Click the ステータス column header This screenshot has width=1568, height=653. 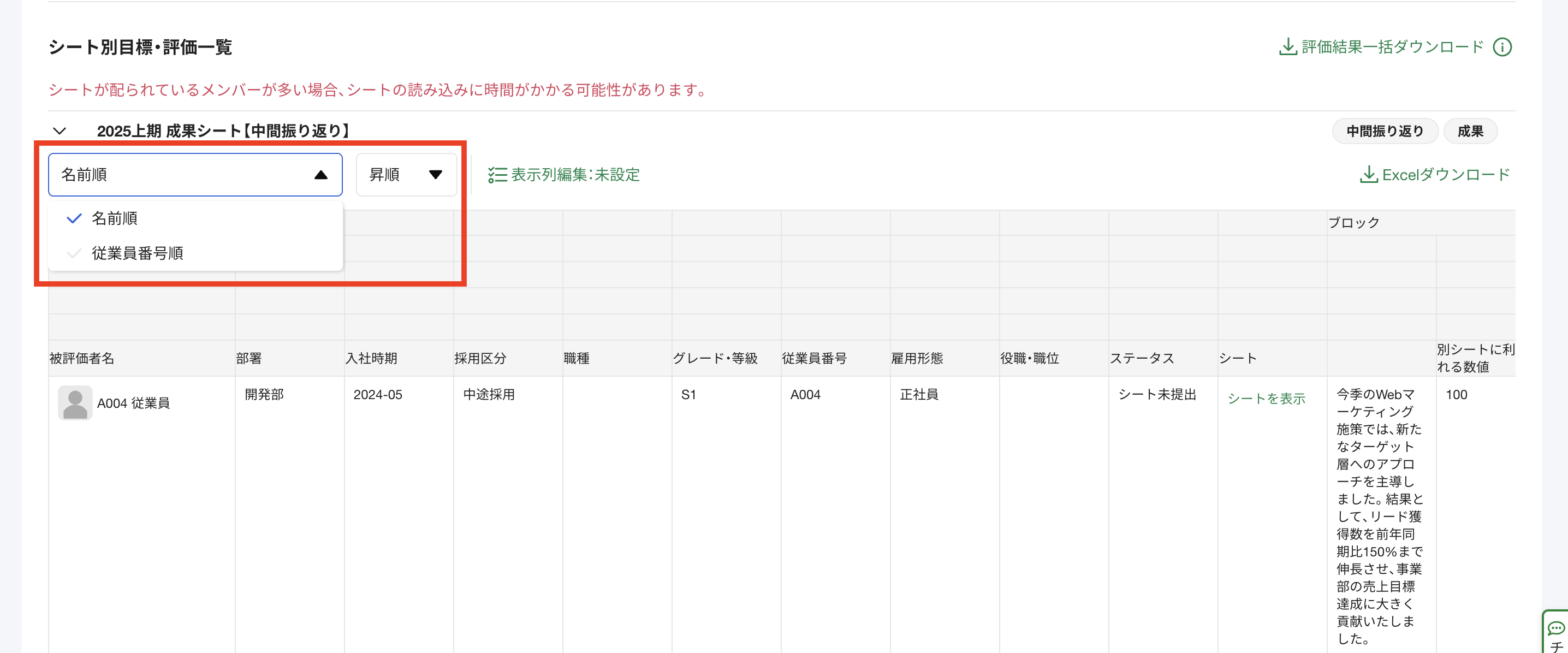pyautogui.click(x=1144, y=358)
